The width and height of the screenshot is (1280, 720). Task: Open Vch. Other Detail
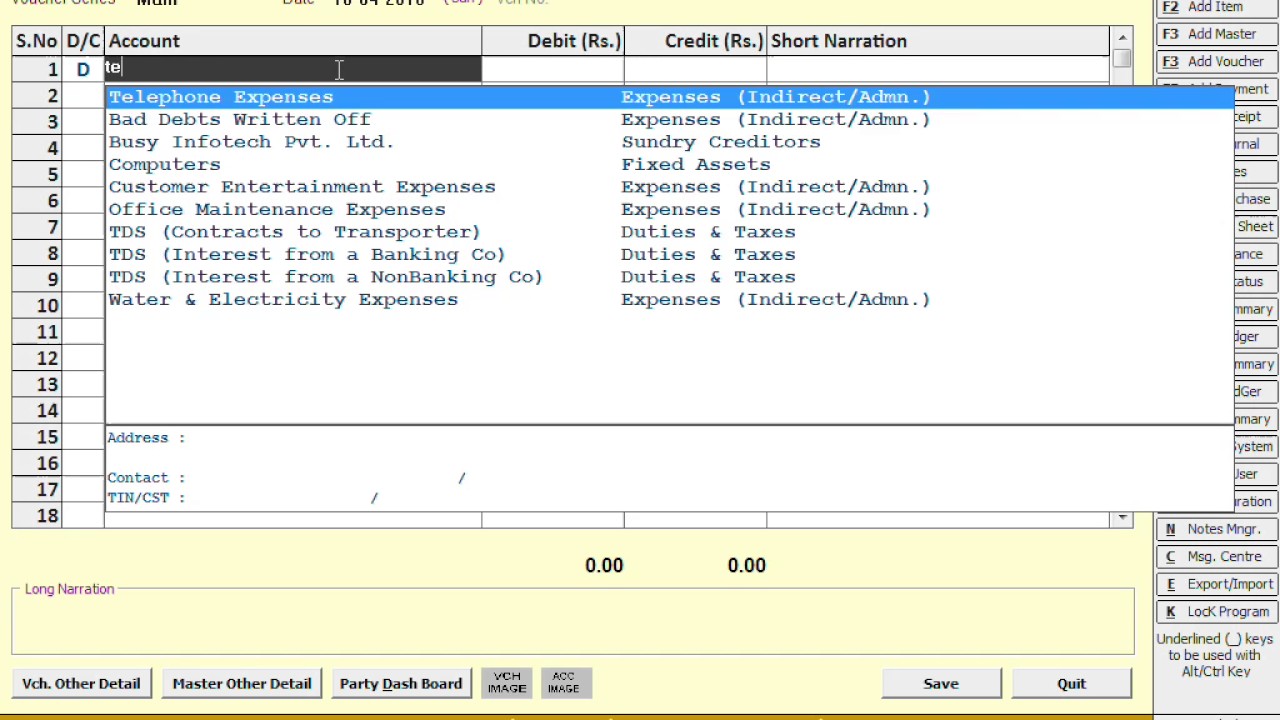81,683
